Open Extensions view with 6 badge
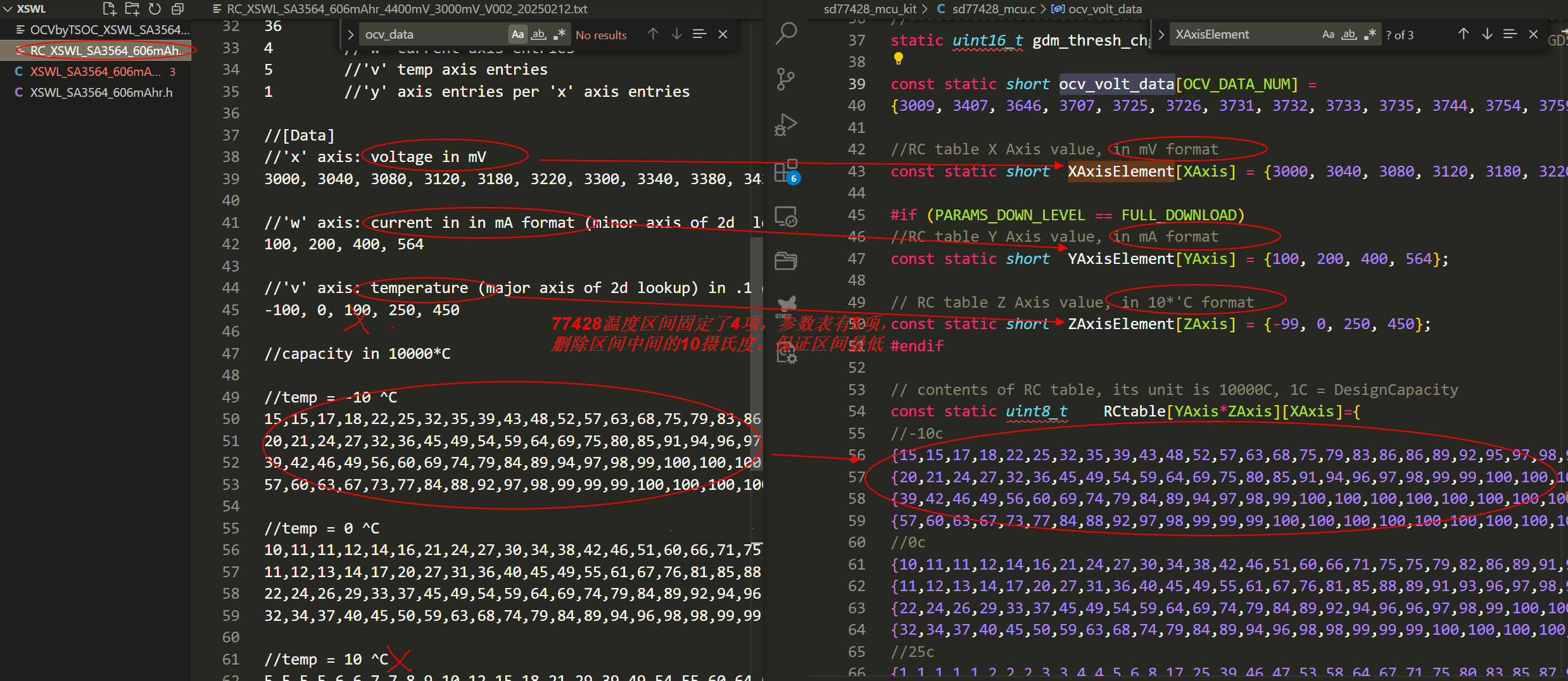The image size is (1568, 681). point(786,171)
